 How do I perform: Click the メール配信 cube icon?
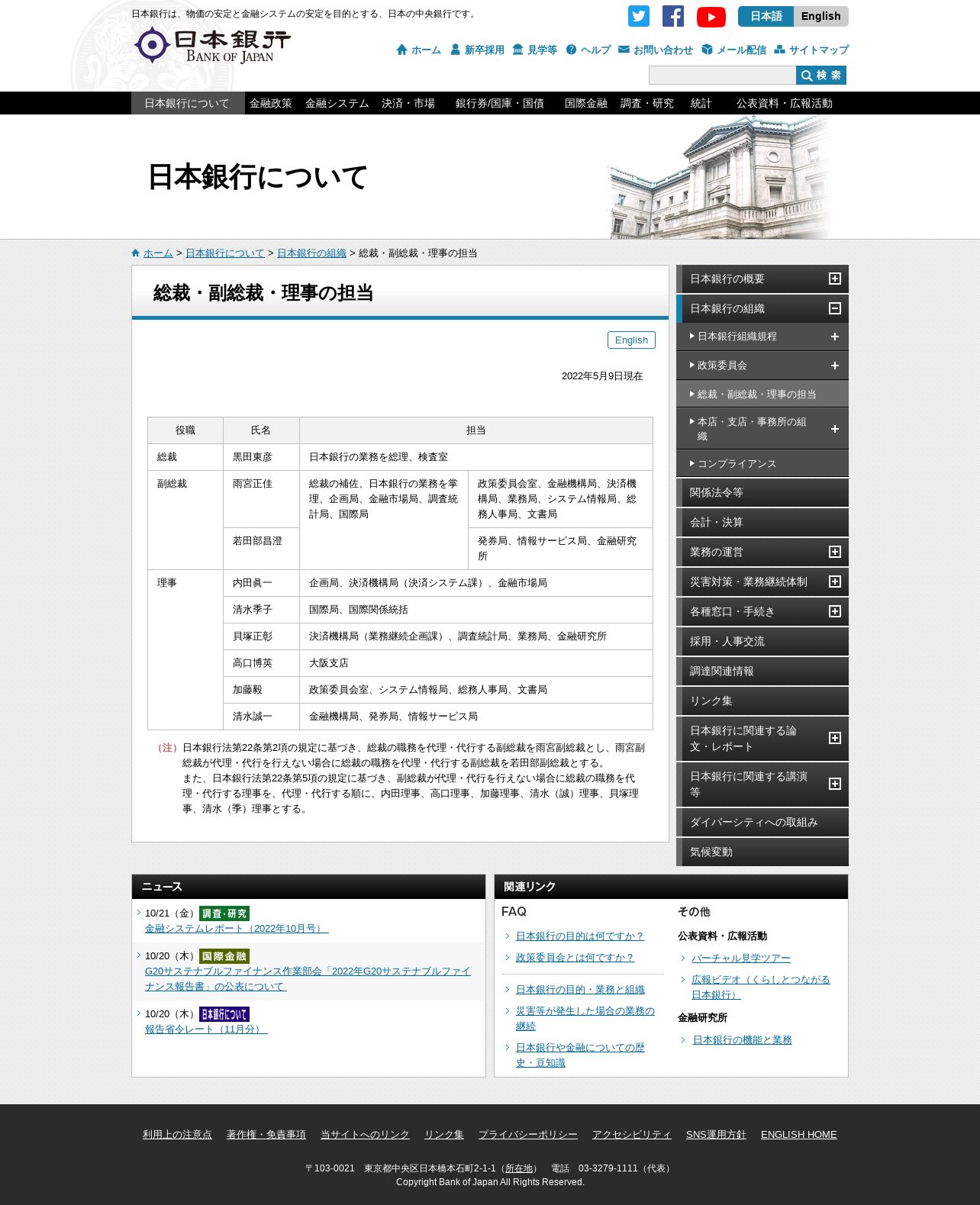[708, 50]
